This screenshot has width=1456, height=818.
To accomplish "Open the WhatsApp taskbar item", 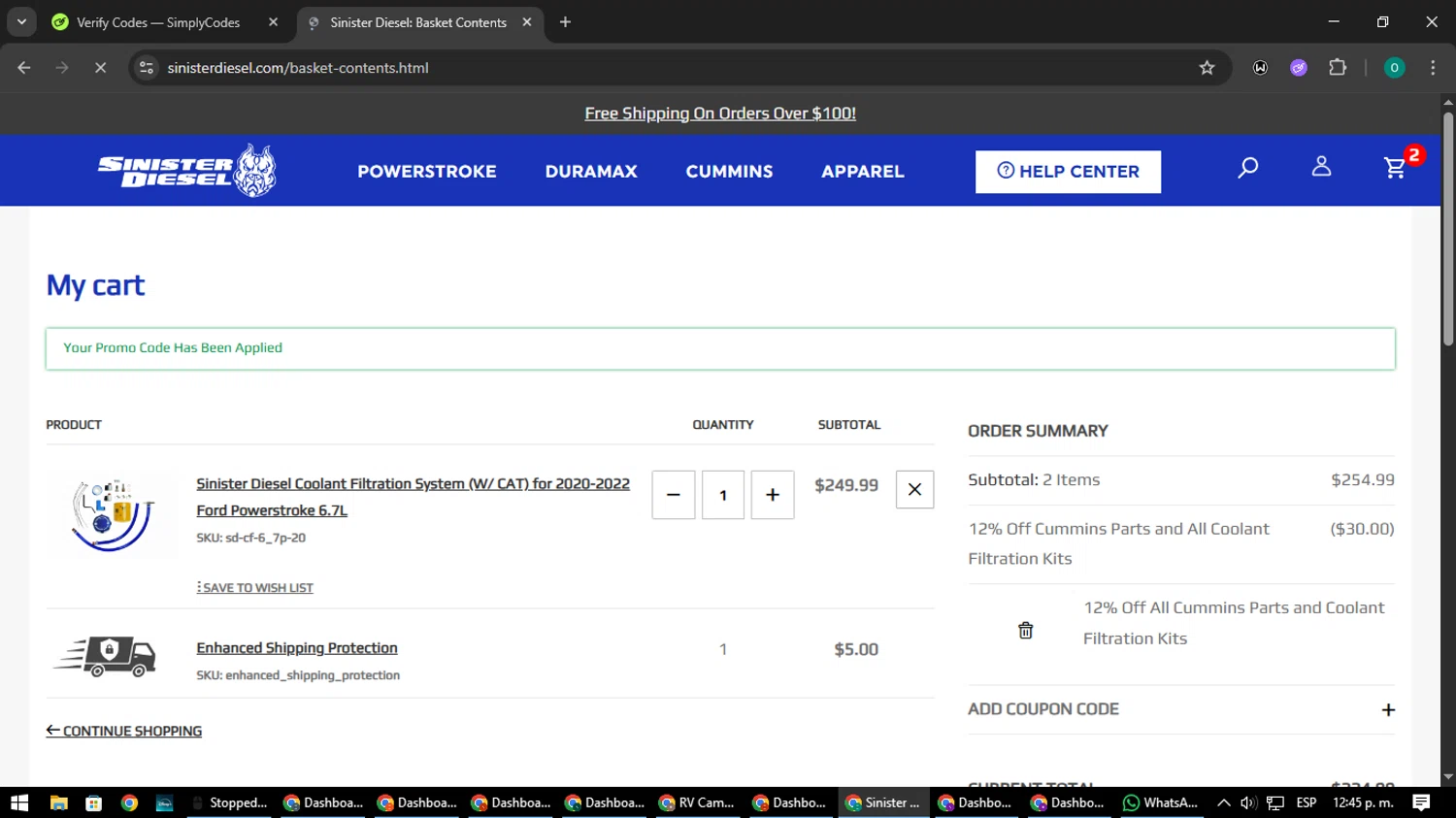I will (x=1161, y=802).
